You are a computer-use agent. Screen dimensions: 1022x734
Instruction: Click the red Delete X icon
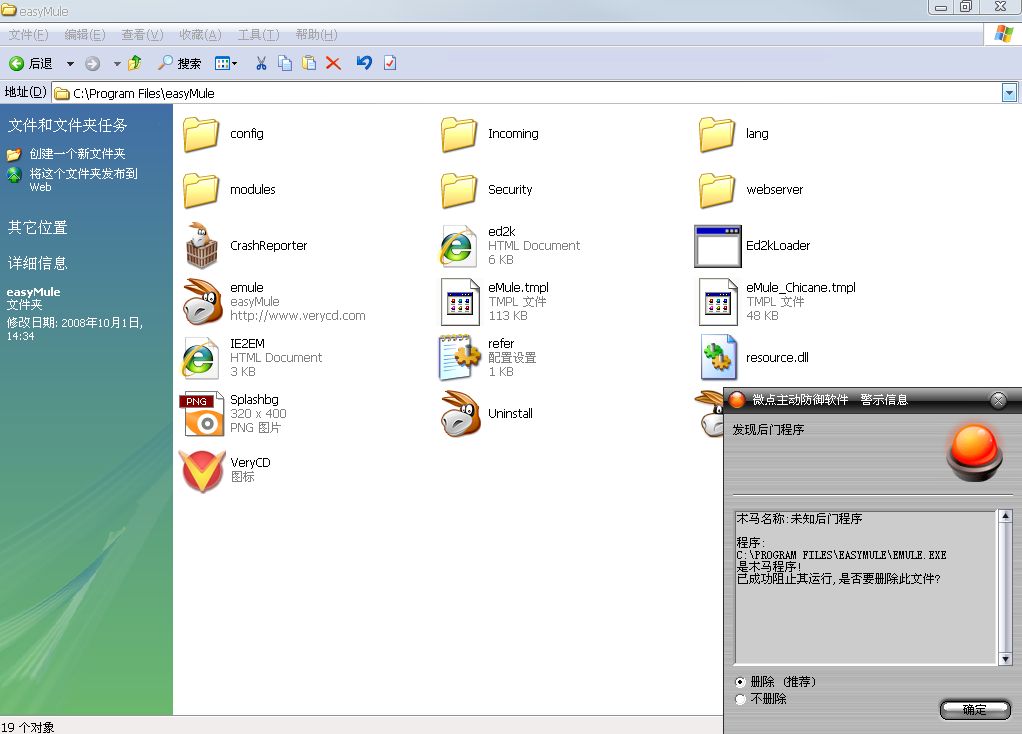[333, 63]
